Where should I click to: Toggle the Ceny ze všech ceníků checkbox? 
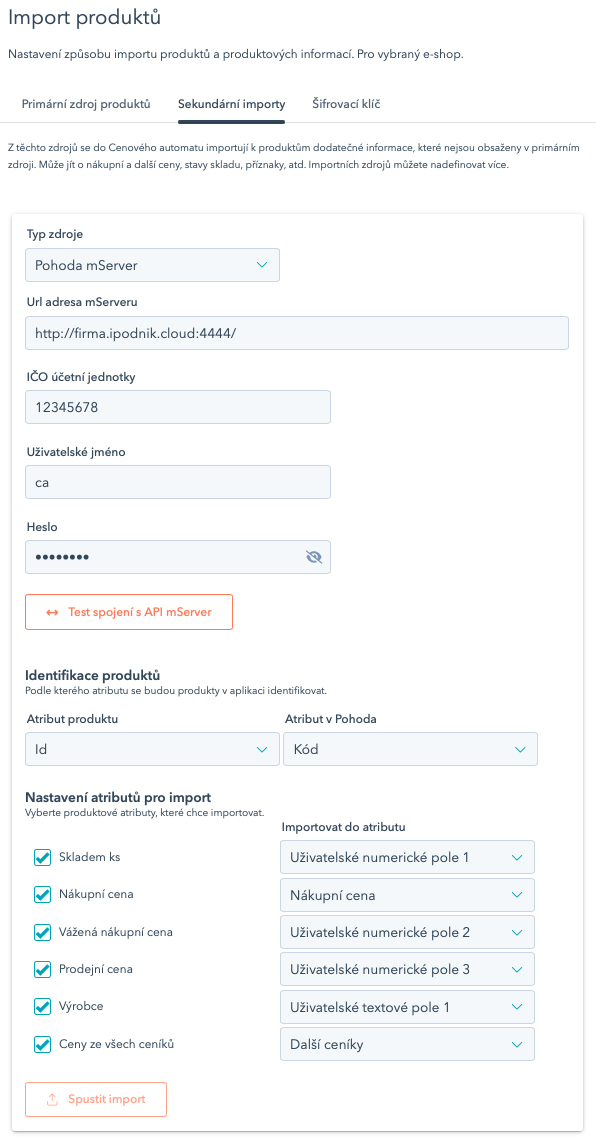[41, 1043]
